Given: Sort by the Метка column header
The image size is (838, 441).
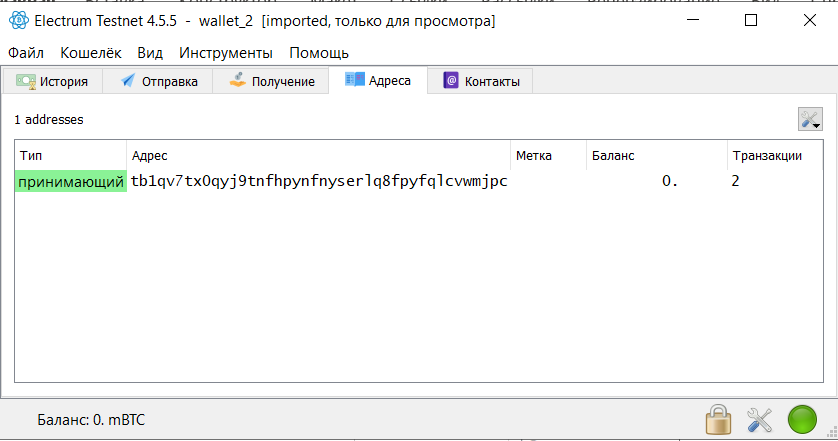Looking at the screenshot, I should click(548, 156).
